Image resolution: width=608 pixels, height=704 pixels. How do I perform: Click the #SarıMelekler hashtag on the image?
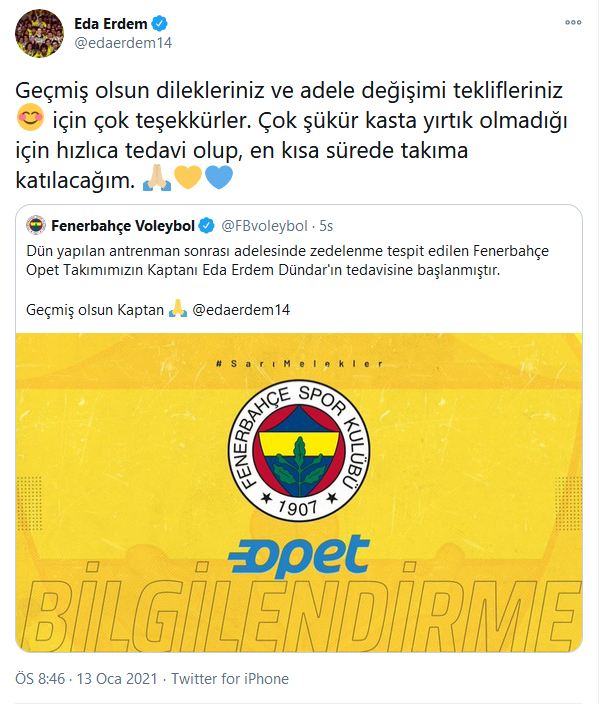click(299, 364)
